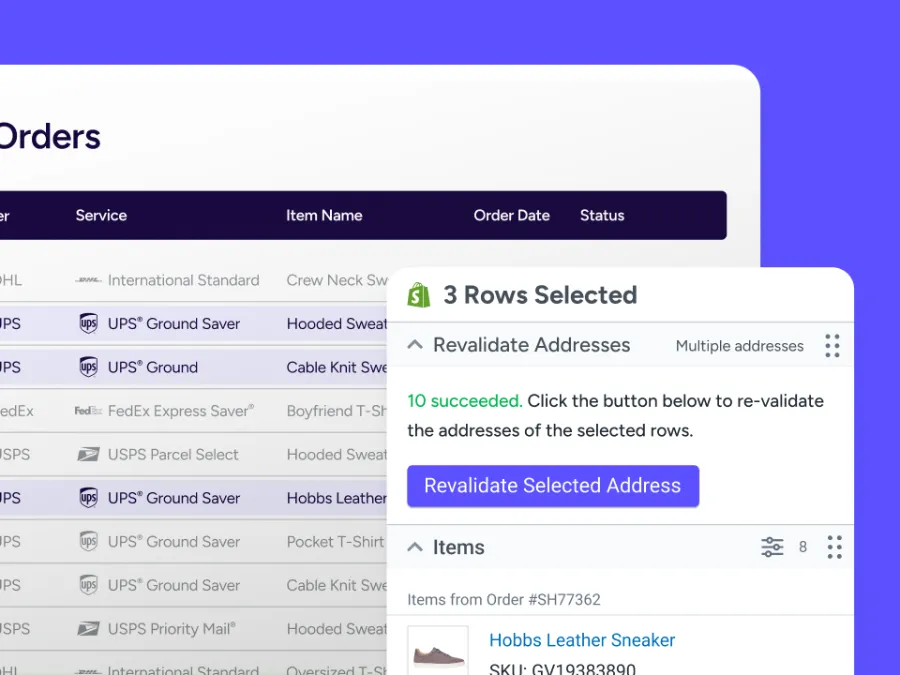Click the DHL logo beside International Standard

point(88,281)
